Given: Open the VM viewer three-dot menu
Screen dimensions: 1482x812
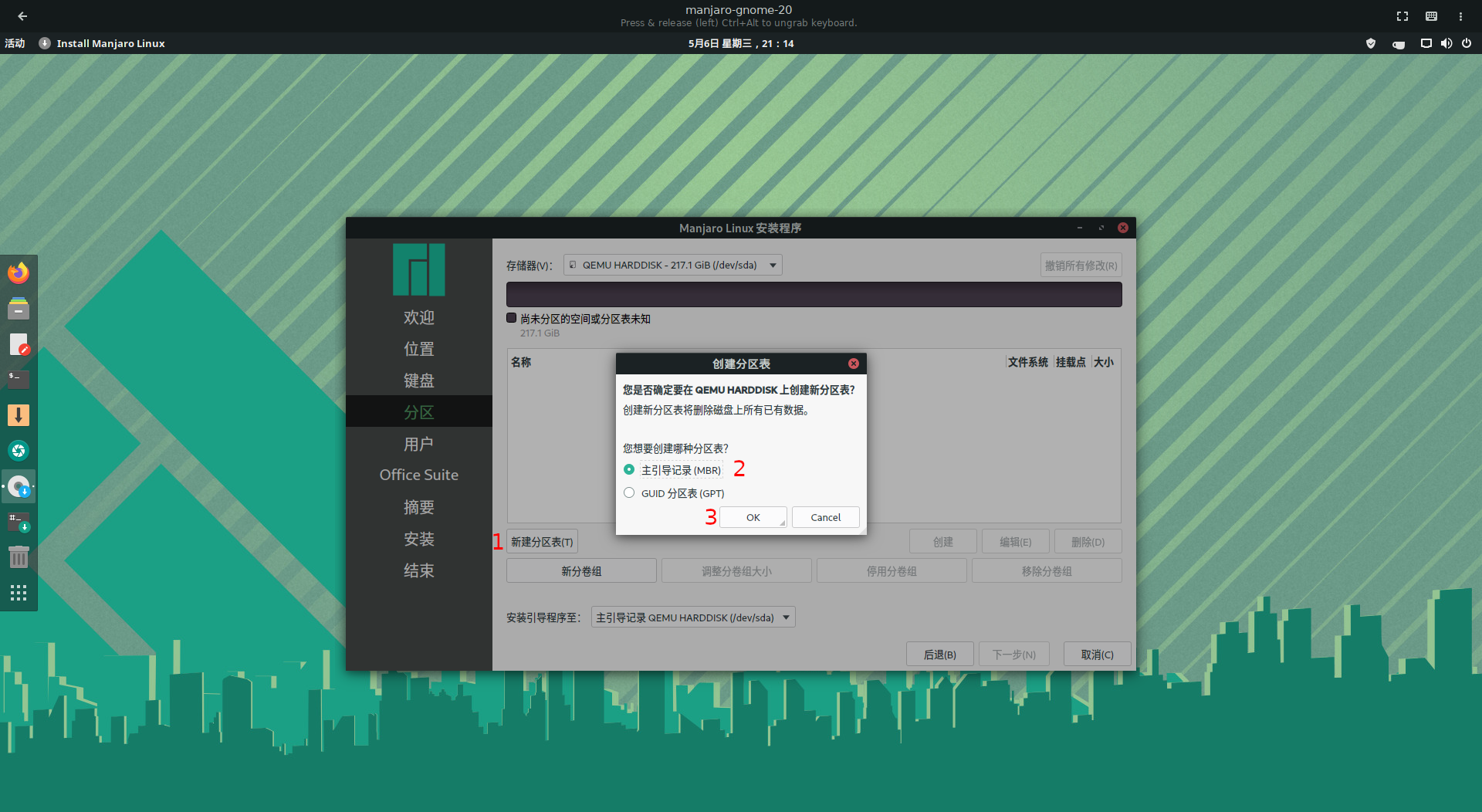Looking at the screenshot, I should point(1460,15).
